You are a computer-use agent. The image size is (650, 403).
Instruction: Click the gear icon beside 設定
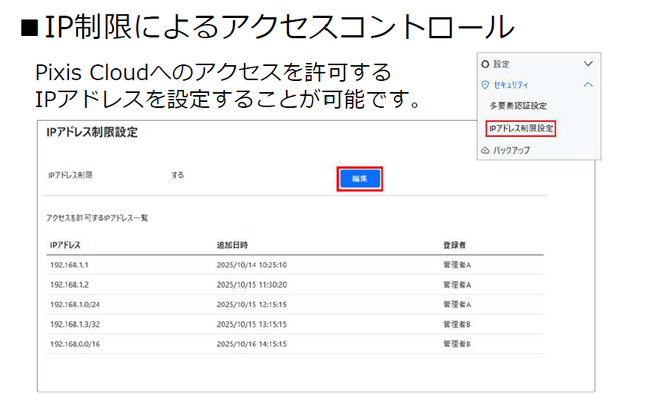pyautogui.click(x=485, y=63)
